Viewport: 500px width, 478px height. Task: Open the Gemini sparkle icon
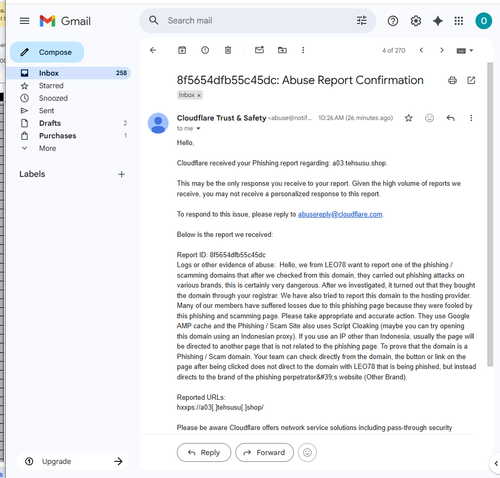pyautogui.click(x=438, y=21)
